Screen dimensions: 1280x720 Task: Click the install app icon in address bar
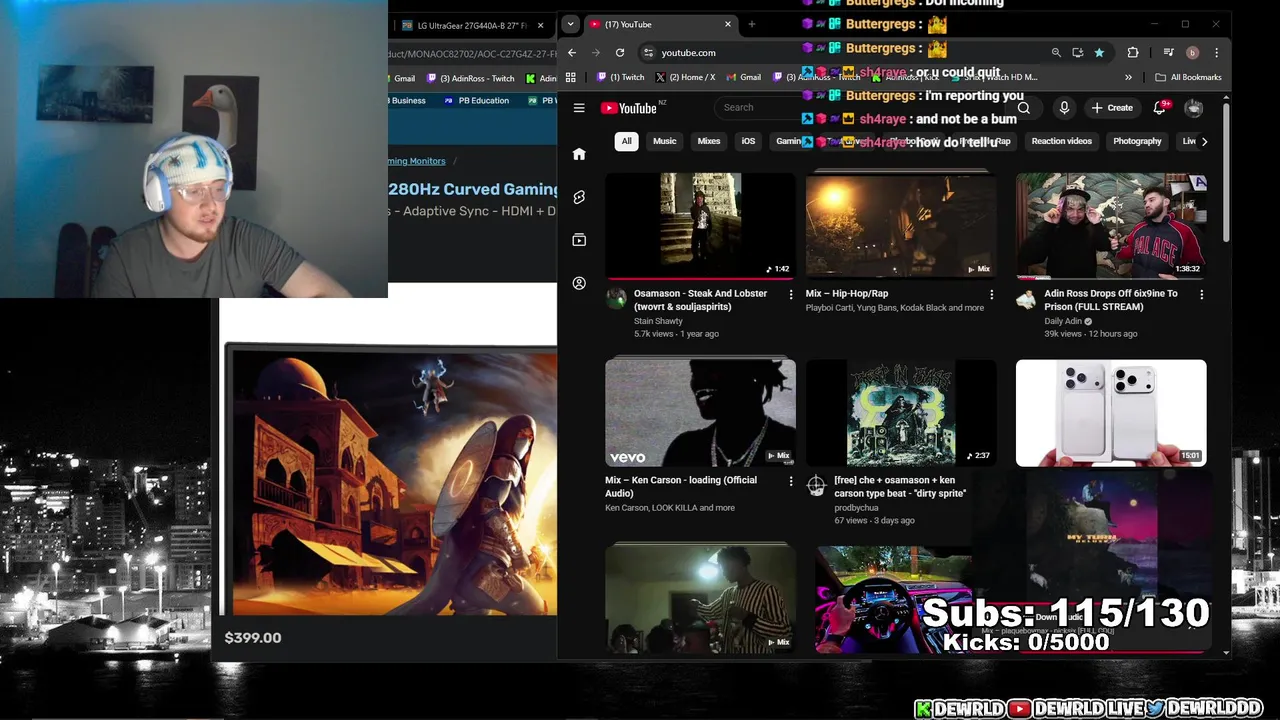tap(1077, 52)
